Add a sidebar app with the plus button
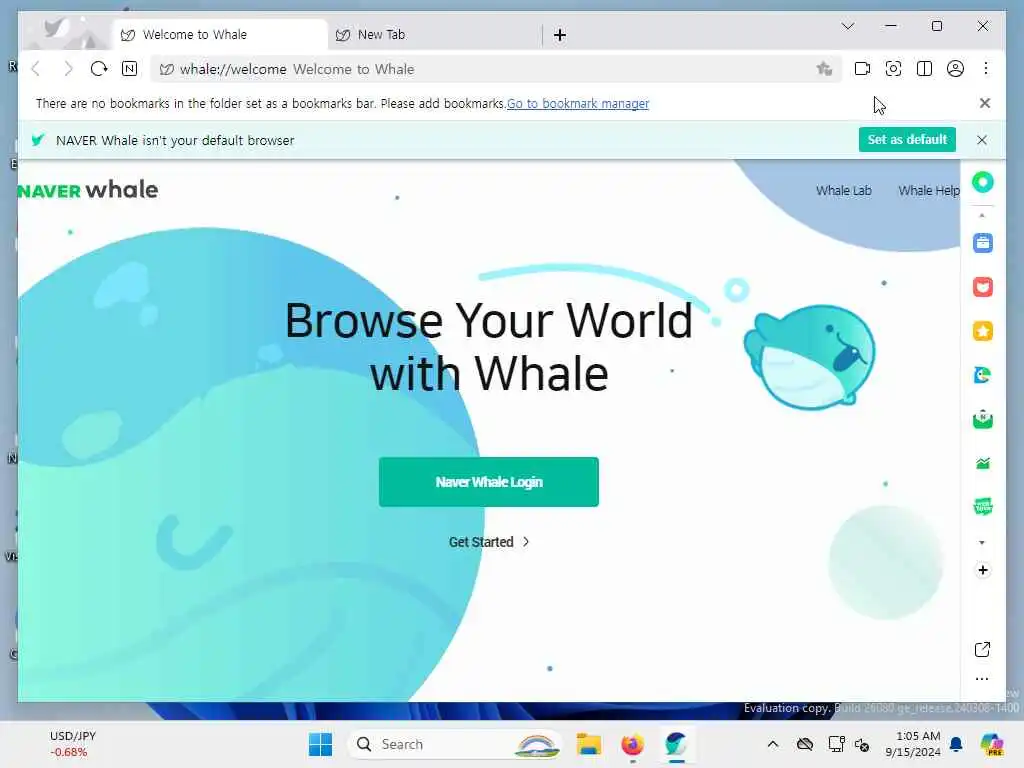1024x768 pixels. point(983,570)
